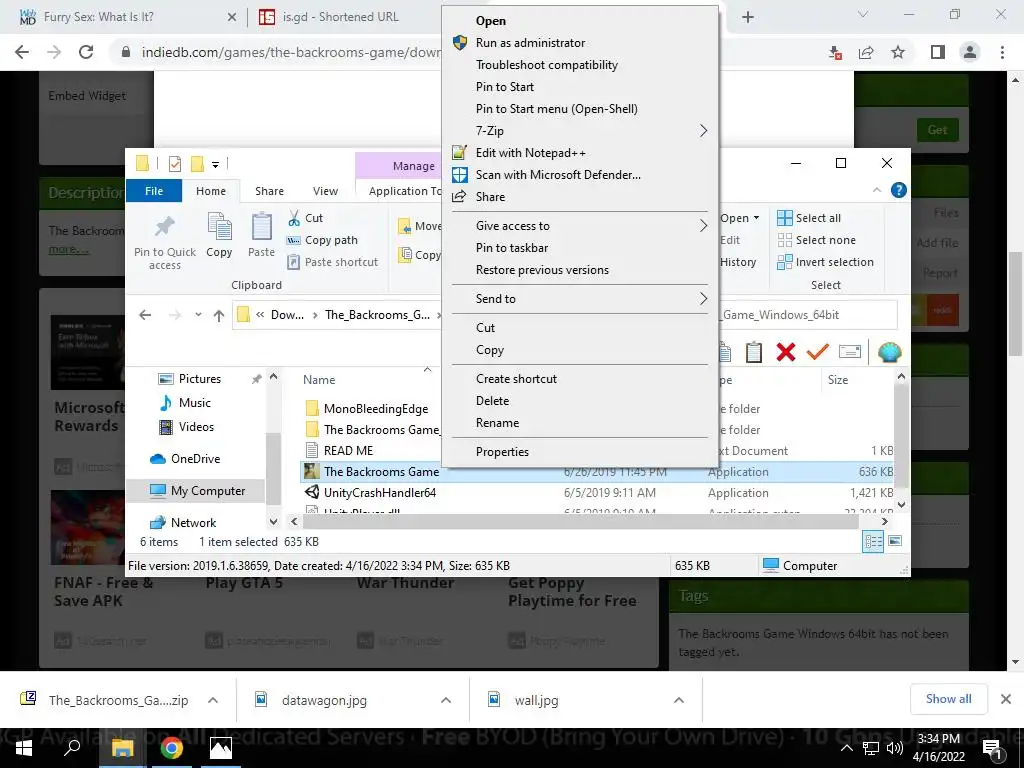Click Select all in ribbon

click(808, 218)
